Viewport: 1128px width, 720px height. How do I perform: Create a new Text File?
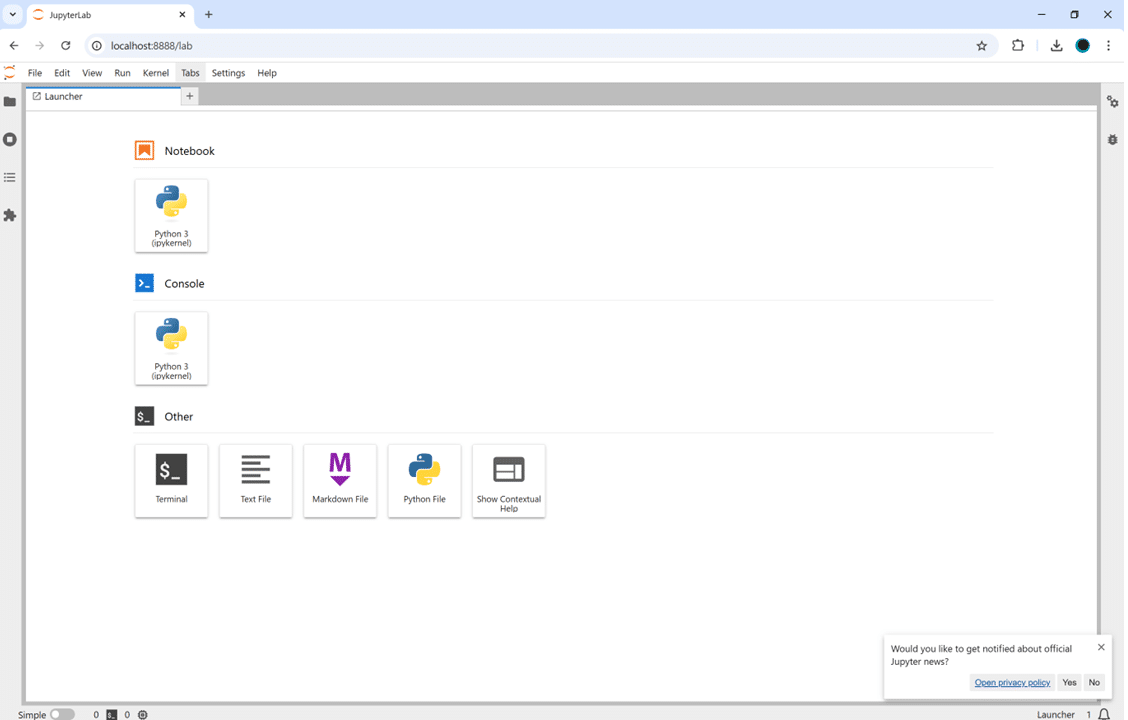(256, 480)
